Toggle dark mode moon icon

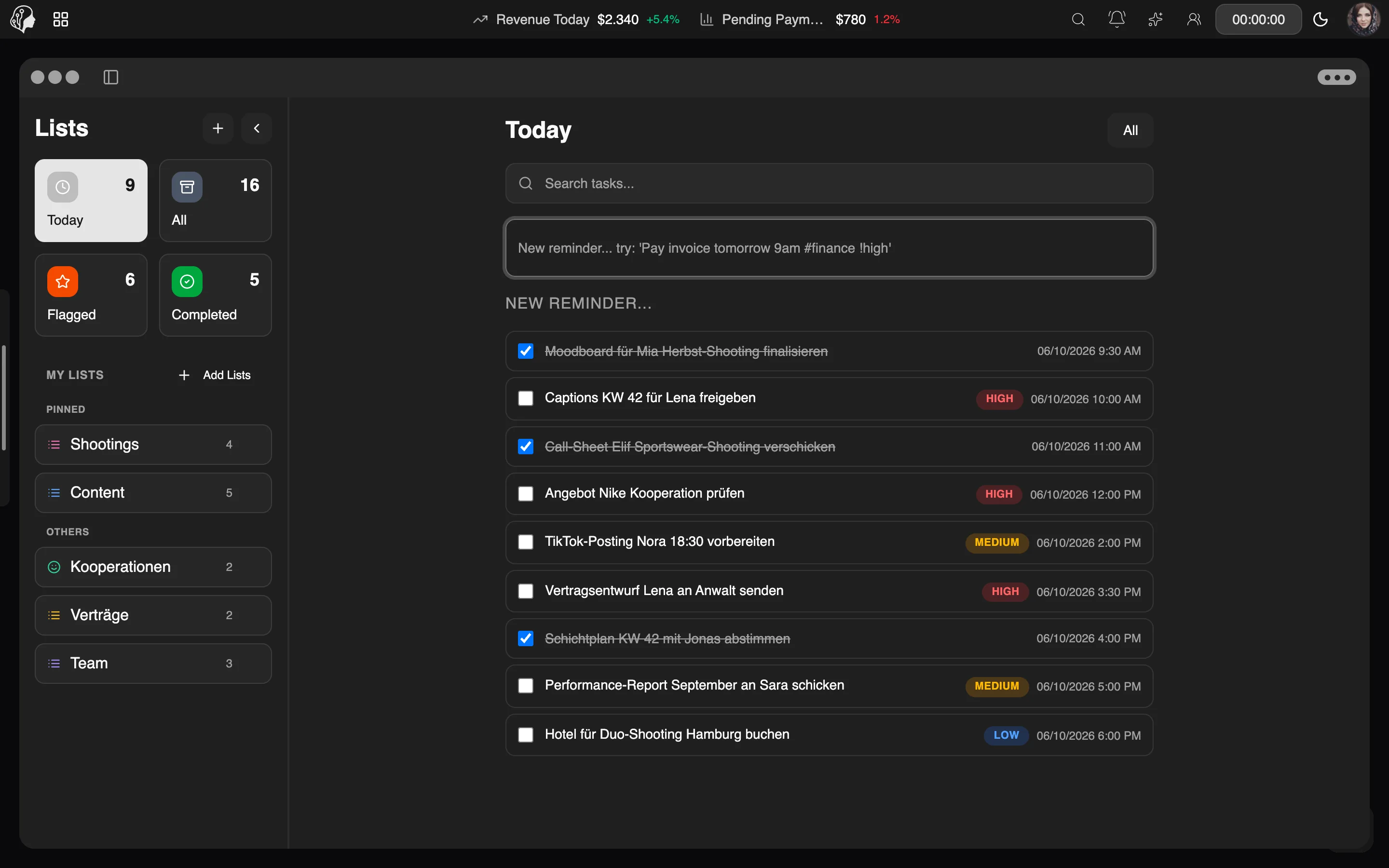pos(1321,19)
